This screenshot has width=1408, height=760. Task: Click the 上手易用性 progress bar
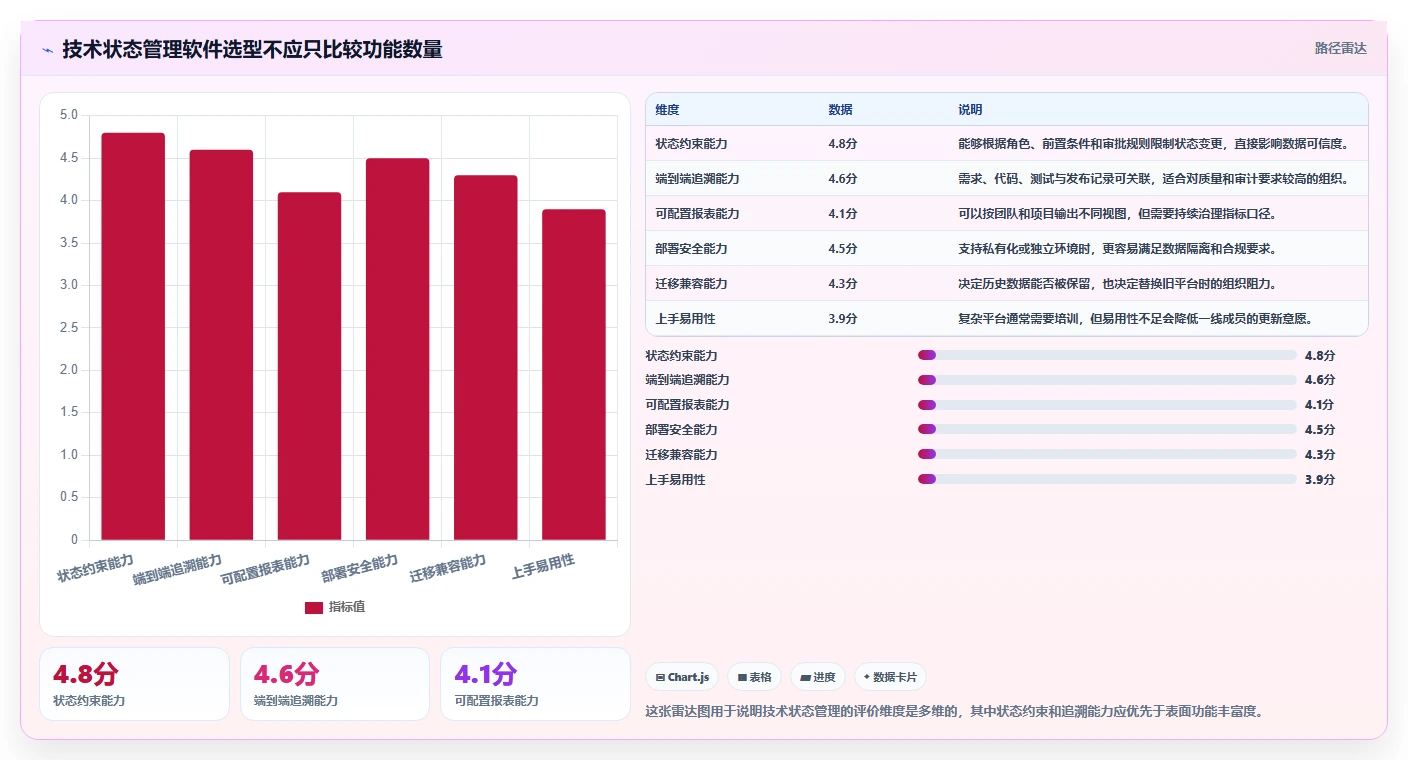1107,480
